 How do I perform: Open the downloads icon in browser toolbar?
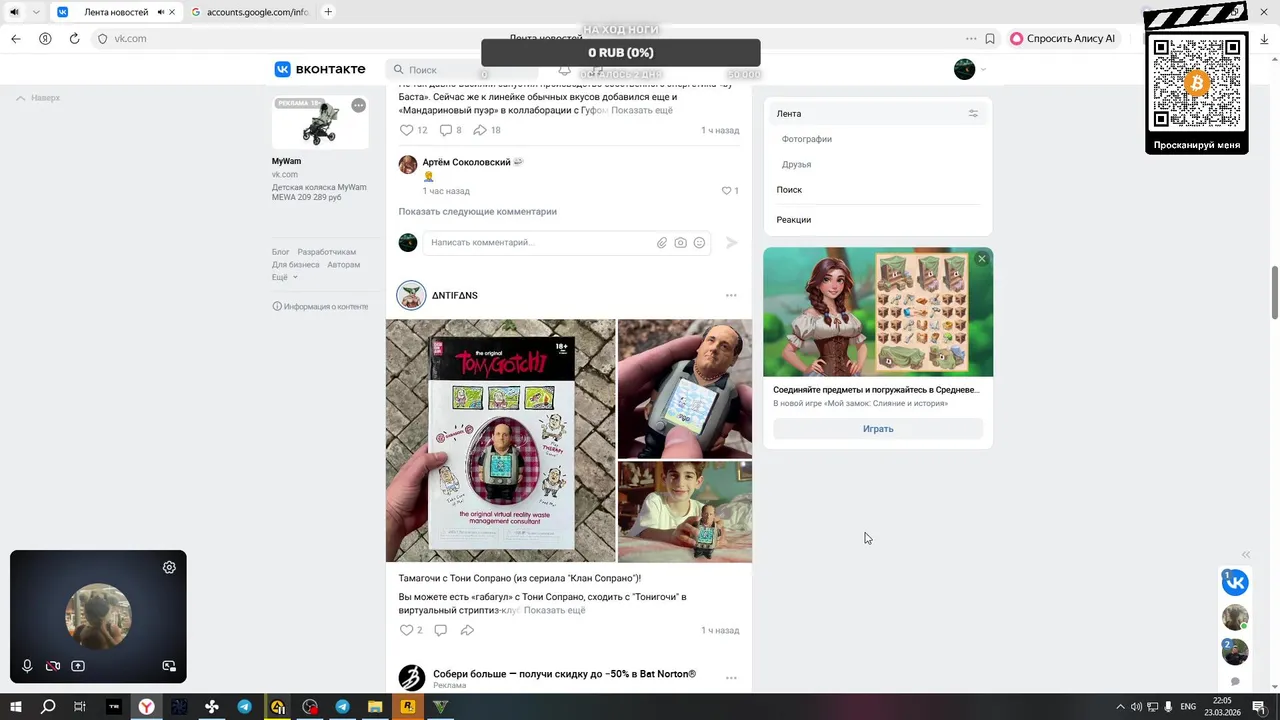[1264, 39]
